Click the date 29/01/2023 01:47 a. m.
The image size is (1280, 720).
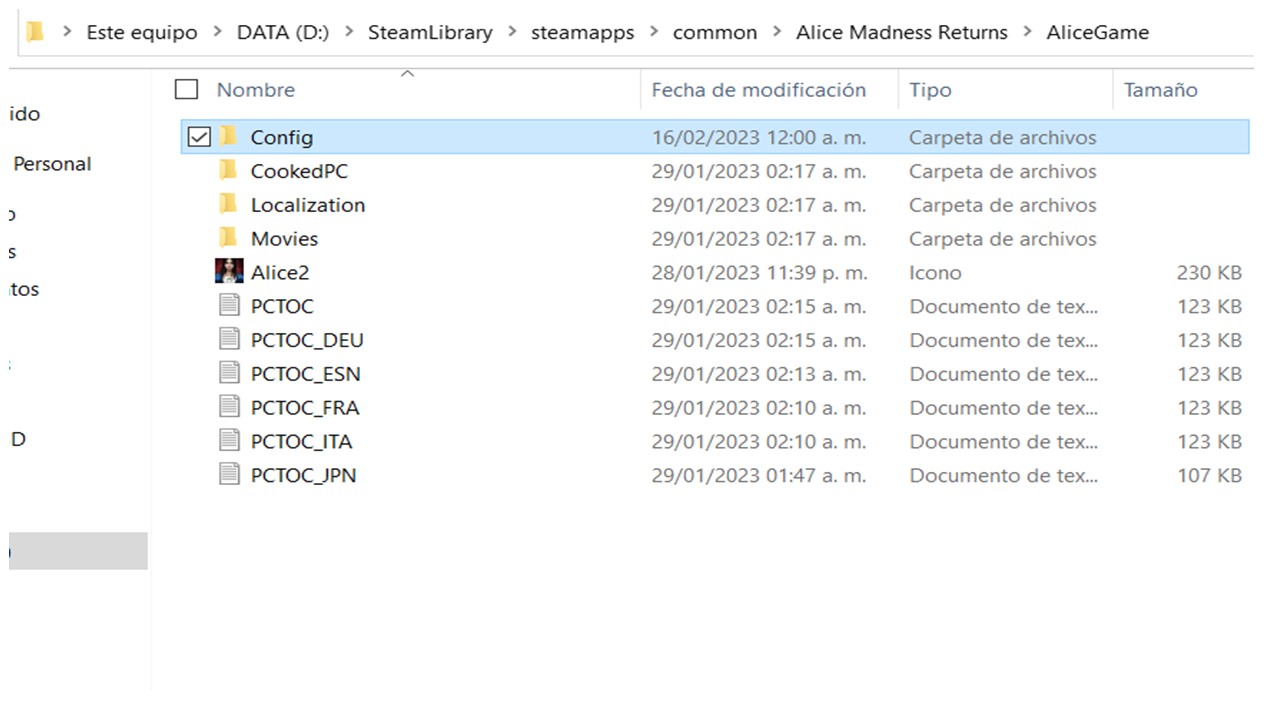759,476
